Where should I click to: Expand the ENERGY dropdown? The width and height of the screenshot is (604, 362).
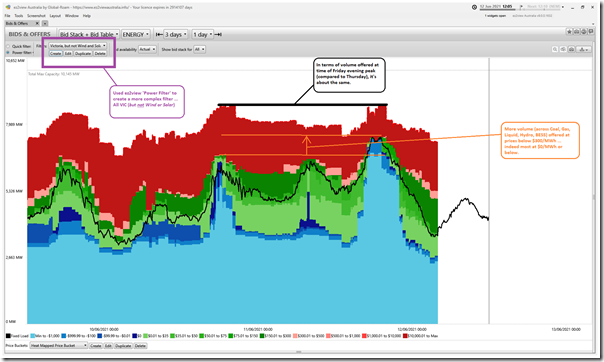(136, 35)
